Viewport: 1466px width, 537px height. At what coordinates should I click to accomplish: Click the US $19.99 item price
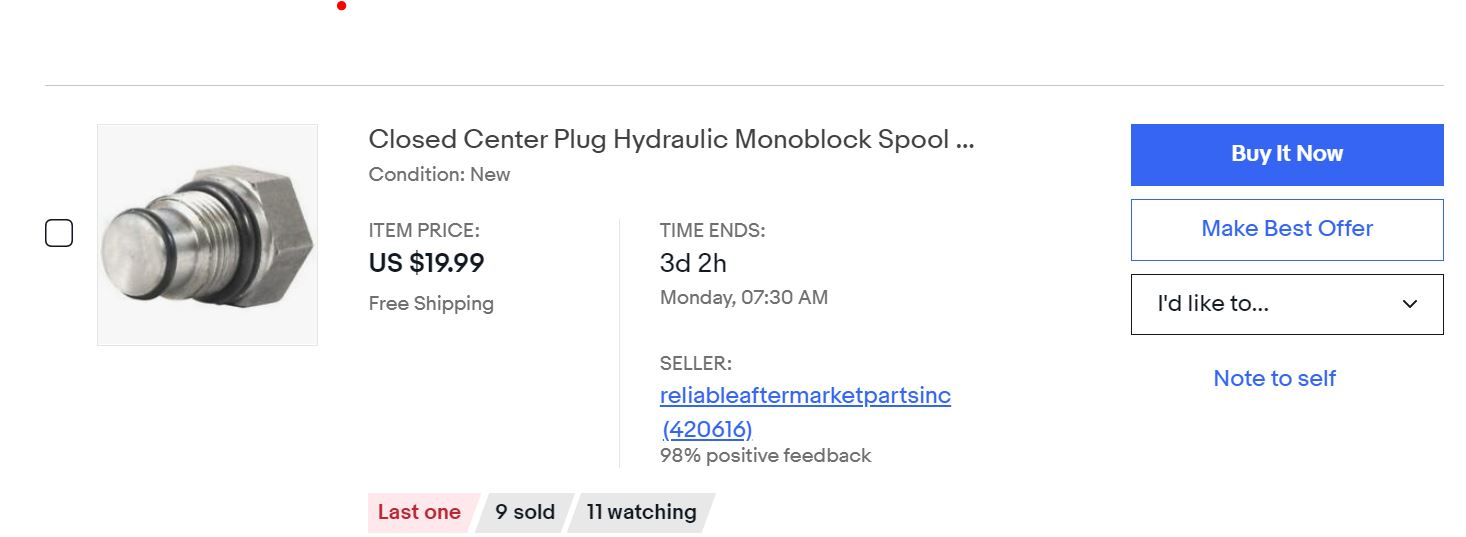(x=426, y=263)
